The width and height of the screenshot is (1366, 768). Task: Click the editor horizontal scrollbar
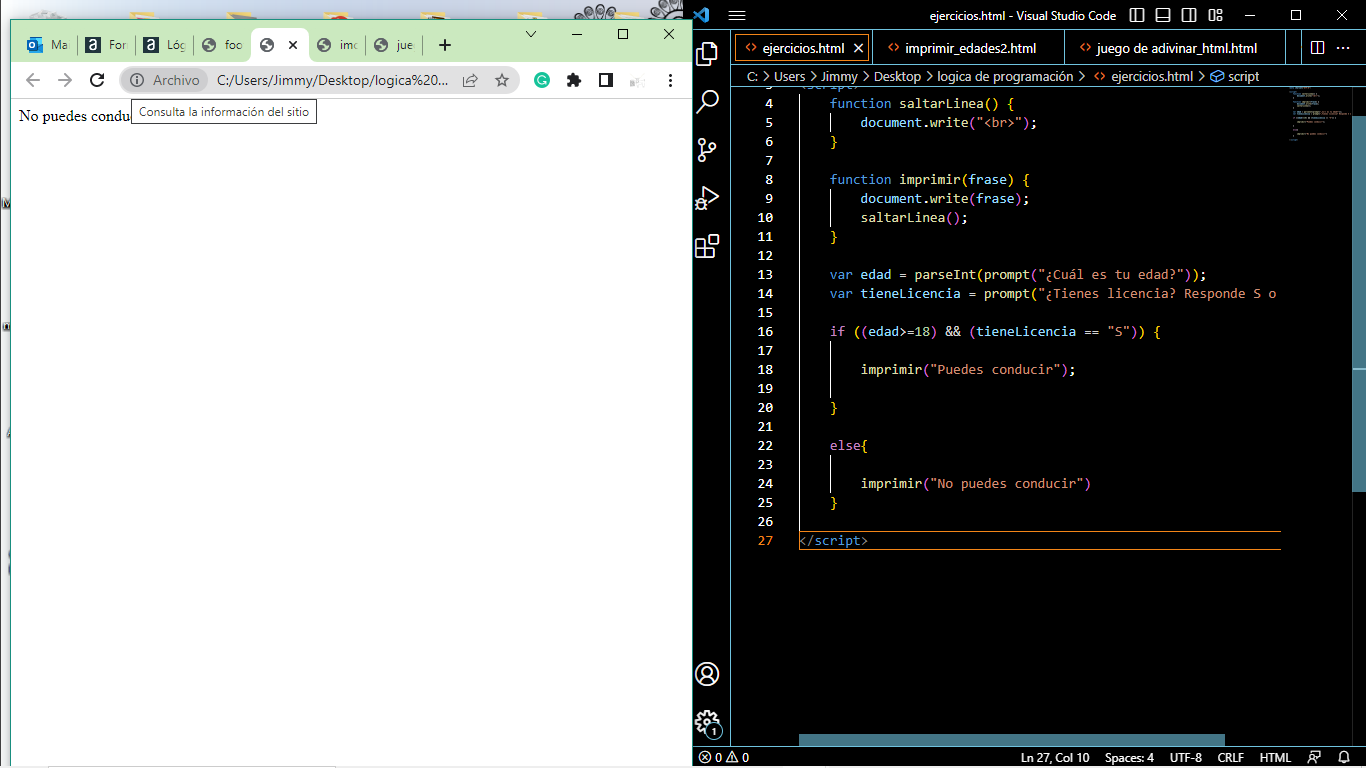coord(1011,740)
